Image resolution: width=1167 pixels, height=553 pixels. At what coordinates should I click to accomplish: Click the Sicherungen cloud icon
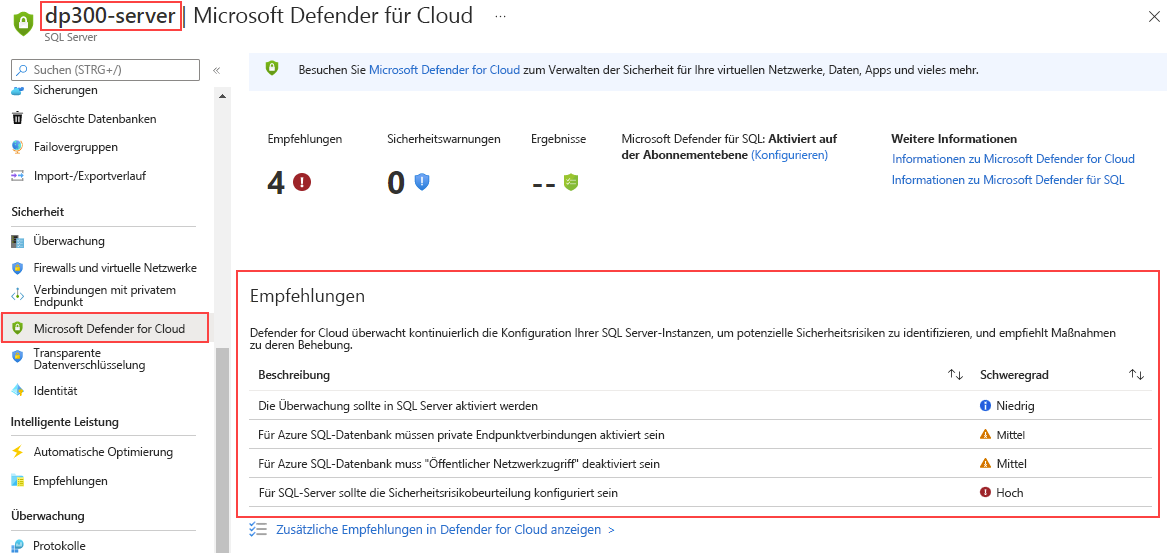[x=18, y=90]
